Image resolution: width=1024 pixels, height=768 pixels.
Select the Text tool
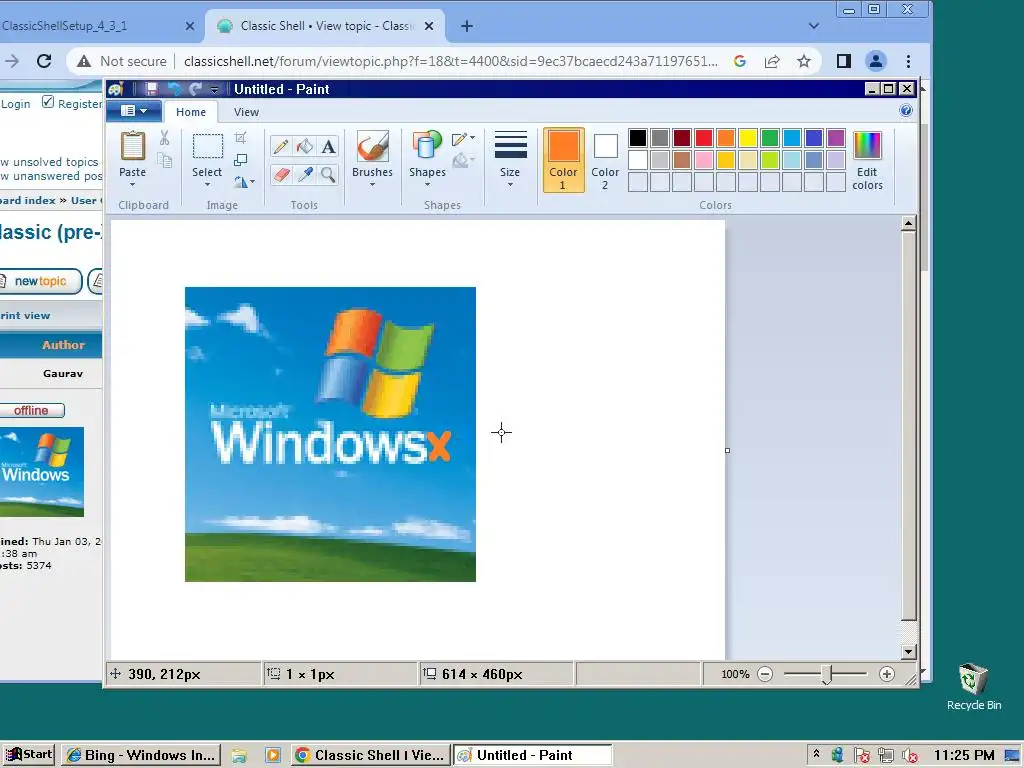point(328,146)
